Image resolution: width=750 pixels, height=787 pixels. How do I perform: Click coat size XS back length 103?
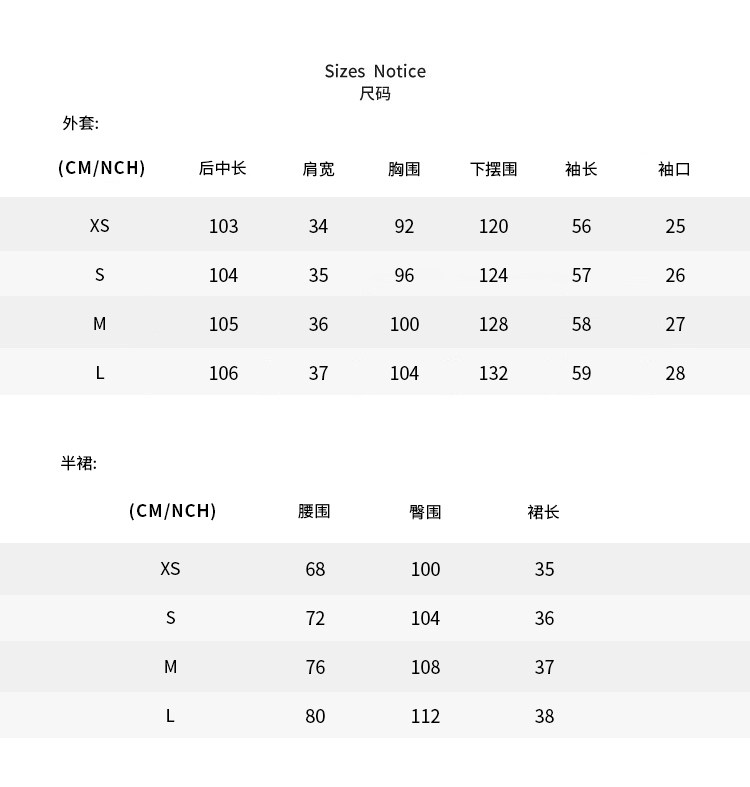click(x=223, y=226)
